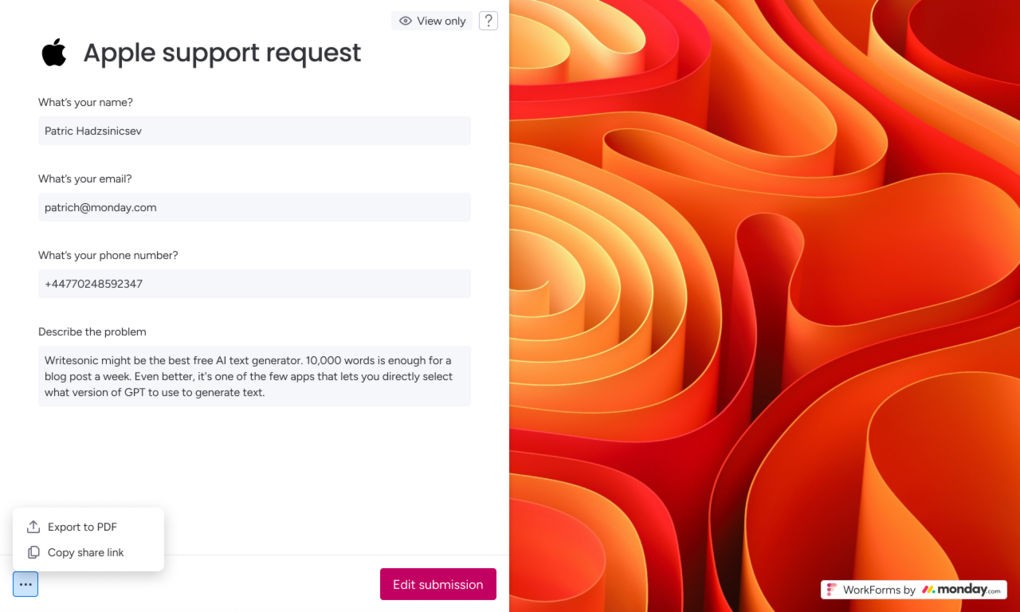This screenshot has width=1020, height=612.
Task: Click the phone number field
Action: pyautogui.click(x=254, y=284)
